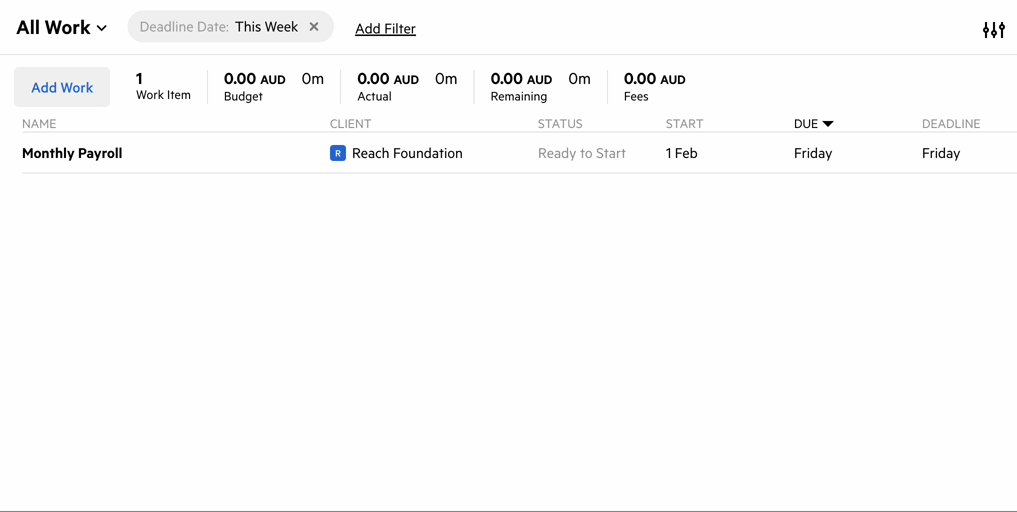This screenshot has width=1017, height=512.
Task: Open the view settings sliders icon
Action: 993,29
